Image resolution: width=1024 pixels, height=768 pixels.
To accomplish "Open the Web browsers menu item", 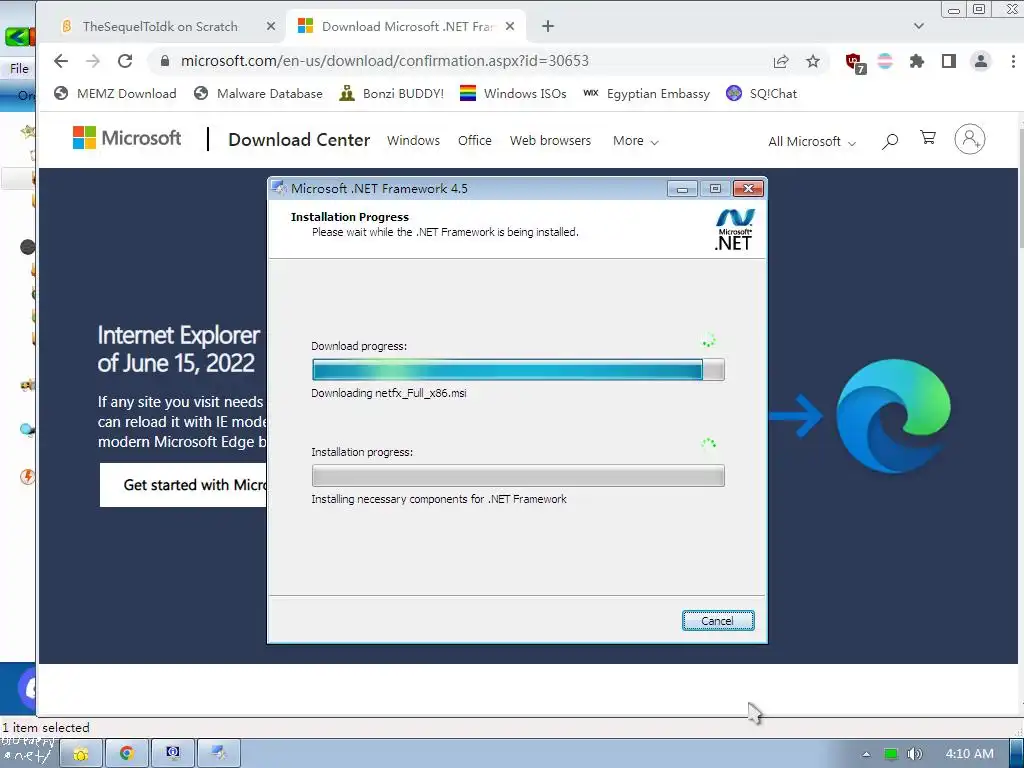I will point(551,140).
